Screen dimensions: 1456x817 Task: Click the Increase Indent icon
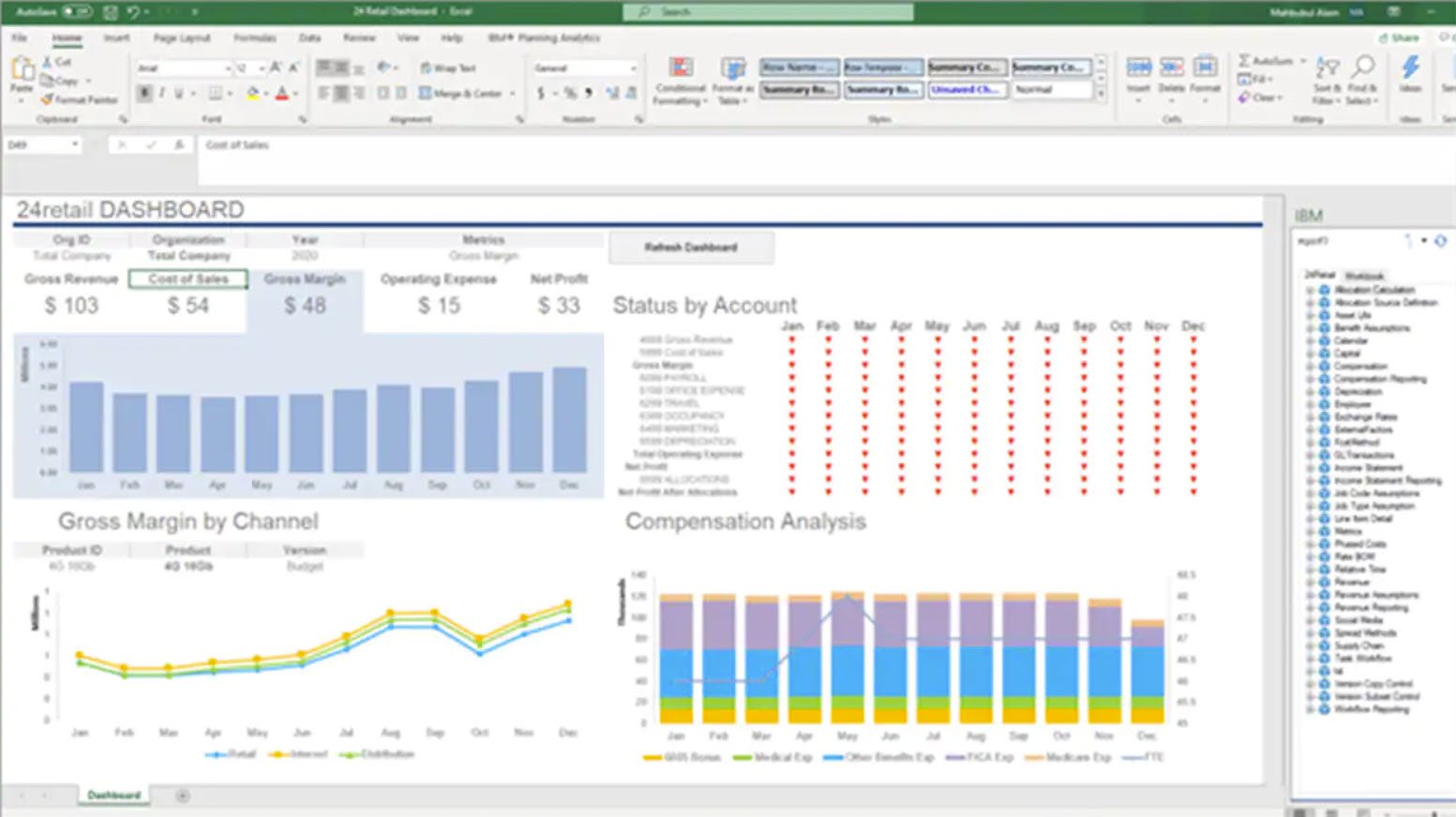(x=401, y=94)
